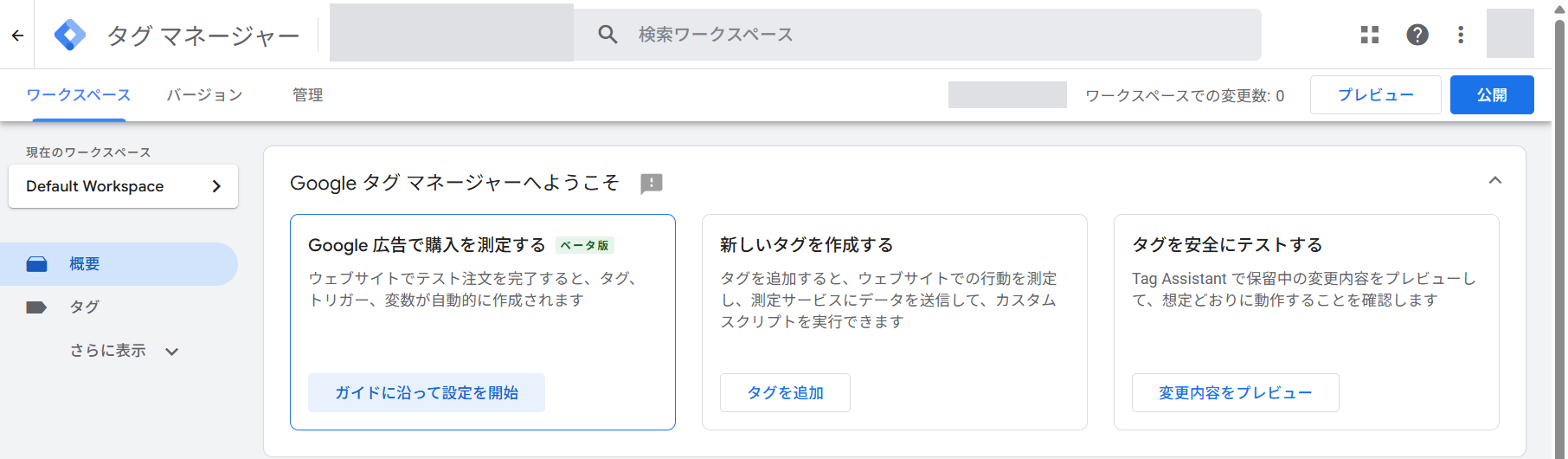Click the タグを安全にテストする card title
Screen dimensions: 1568x459
pyautogui.click(x=1227, y=245)
